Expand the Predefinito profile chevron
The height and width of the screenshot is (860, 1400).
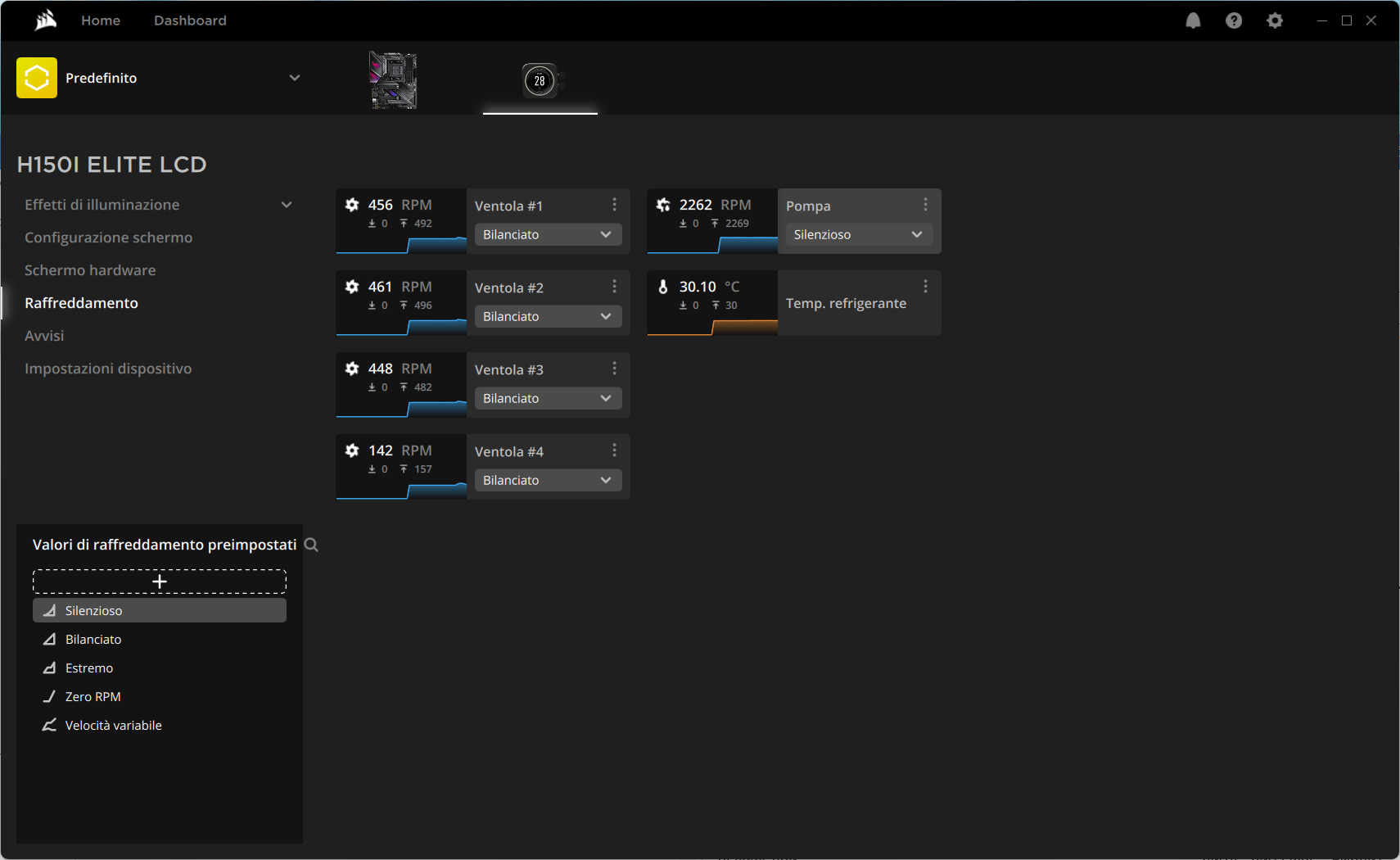point(295,78)
